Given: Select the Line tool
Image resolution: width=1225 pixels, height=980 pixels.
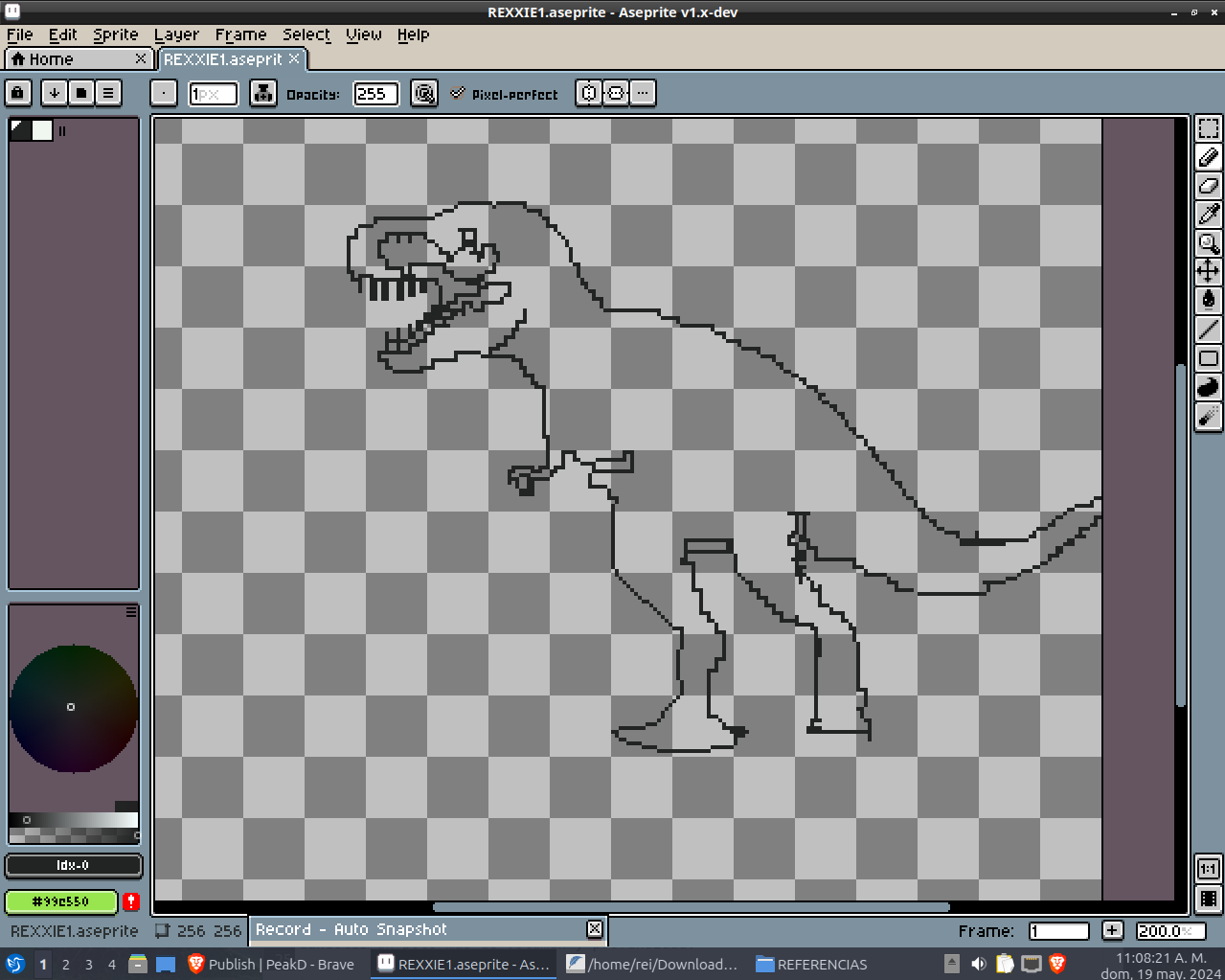Looking at the screenshot, I should (1209, 329).
